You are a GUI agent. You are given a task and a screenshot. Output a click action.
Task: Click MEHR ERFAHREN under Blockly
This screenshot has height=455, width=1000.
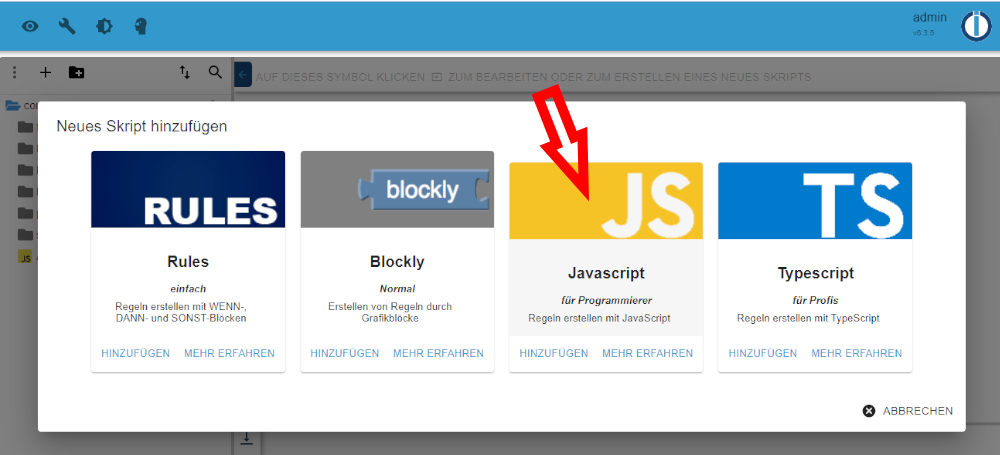click(x=439, y=353)
